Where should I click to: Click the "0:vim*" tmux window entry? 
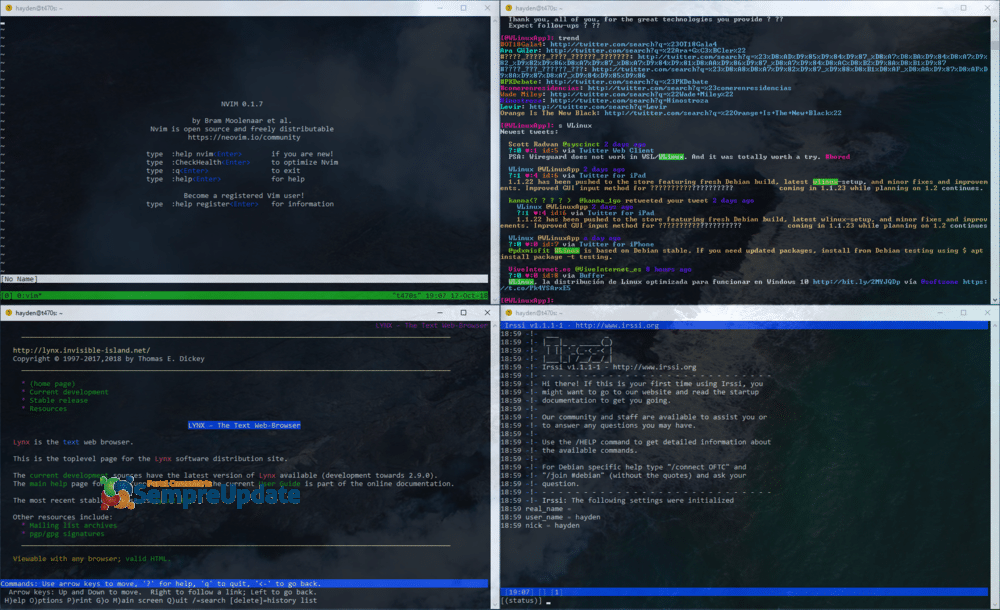(x=27, y=295)
